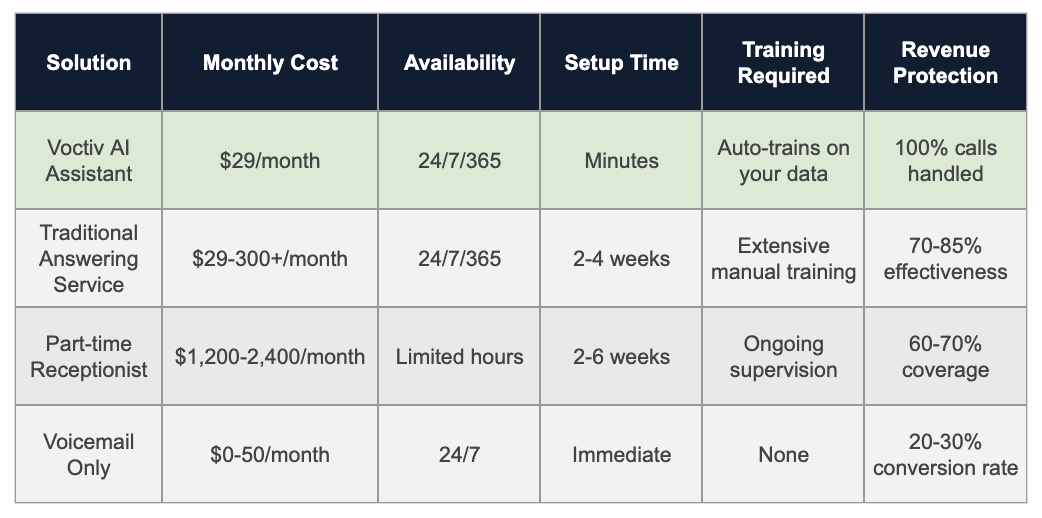The width and height of the screenshot is (1042, 518).
Task: Click the Voicemail Only row label
Action: click(89, 454)
